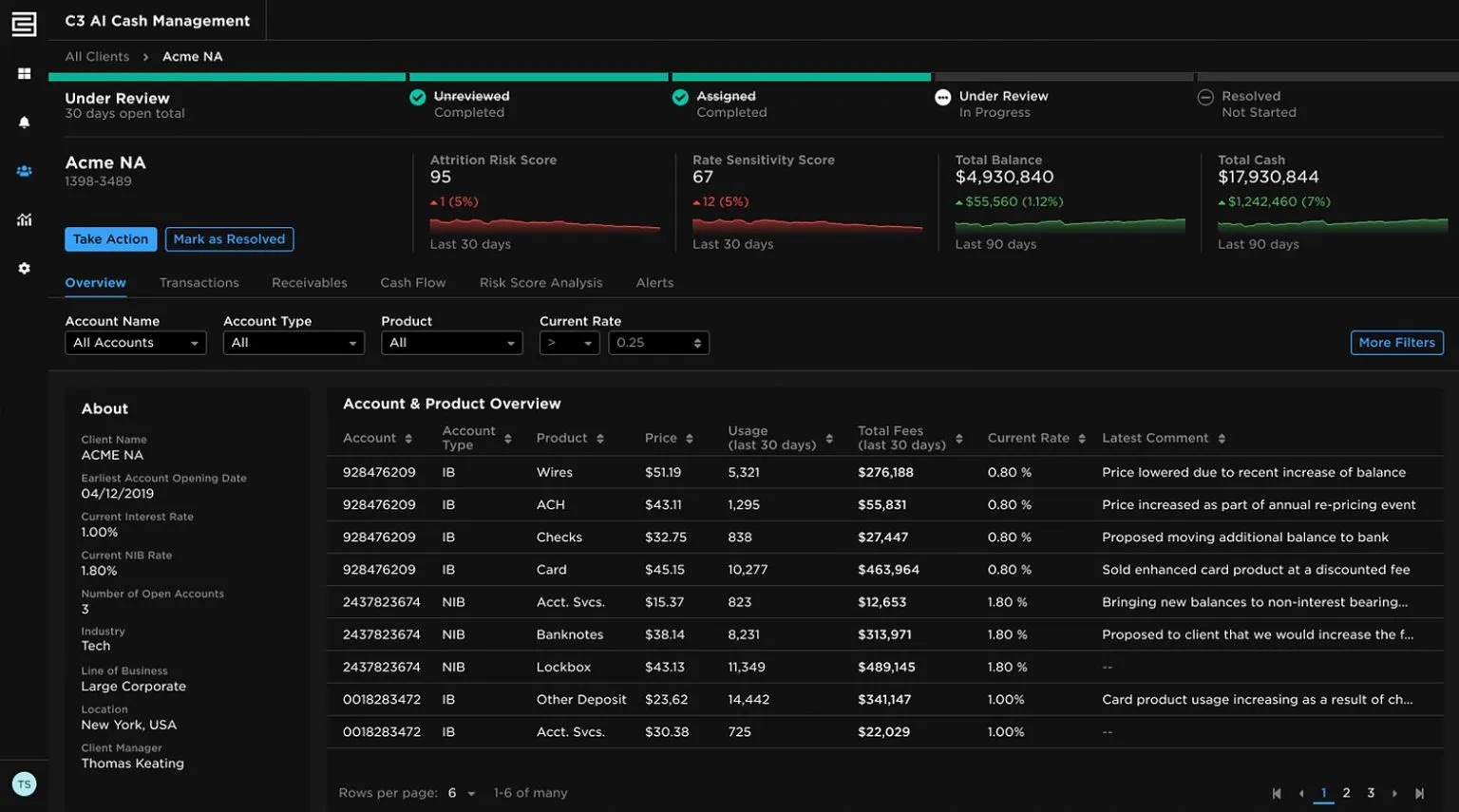Viewport: 1459px width, 812px height.
Task: Switch to the Alerts tab
Action: tap(654, 283)
